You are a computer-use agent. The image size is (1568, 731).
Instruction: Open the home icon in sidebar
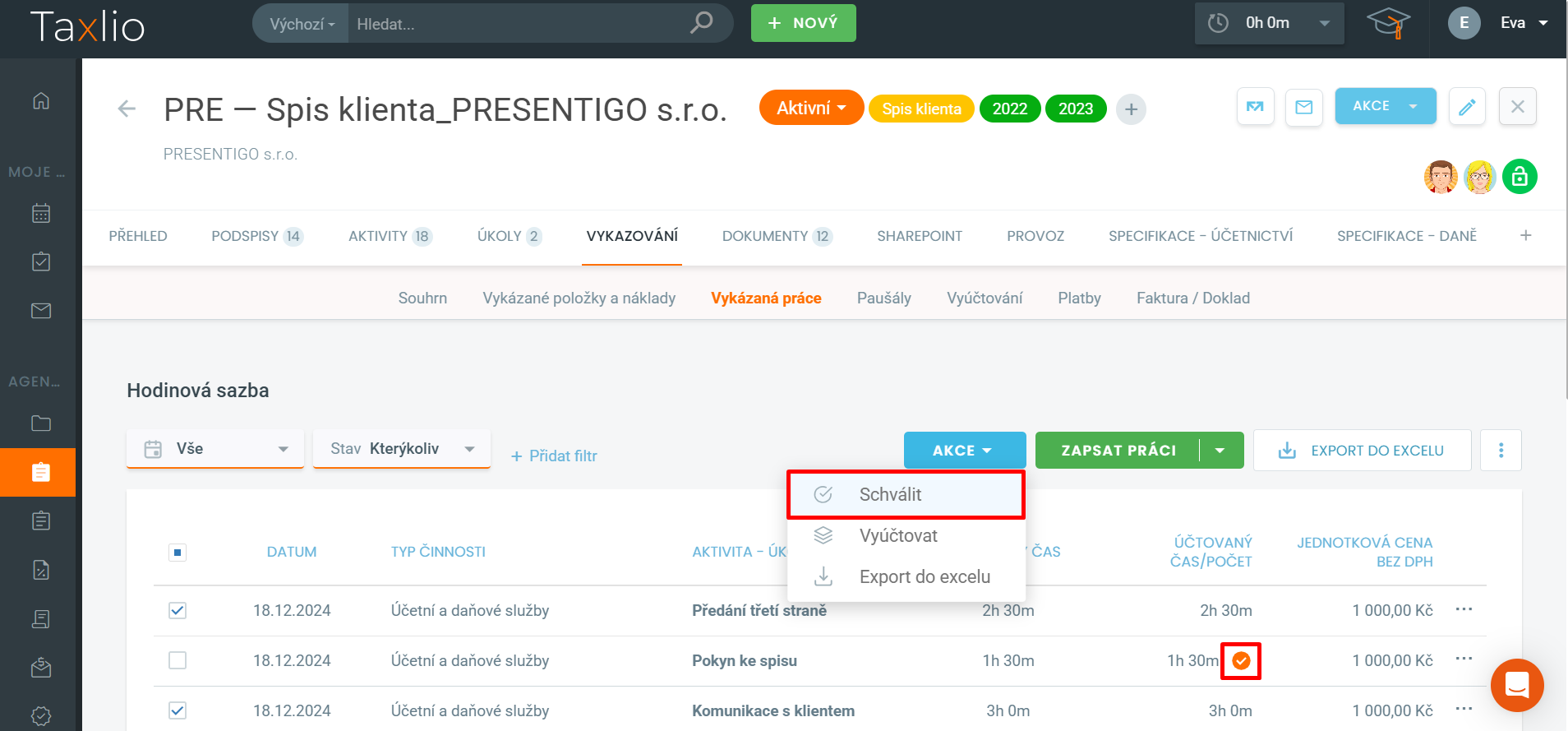pos(41,101)
